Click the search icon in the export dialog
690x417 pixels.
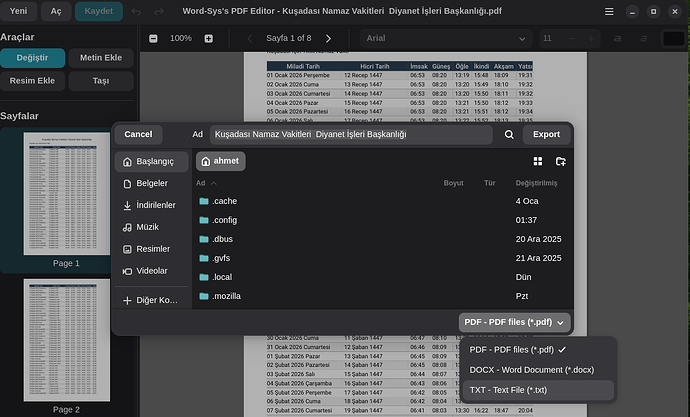point(509,134)
